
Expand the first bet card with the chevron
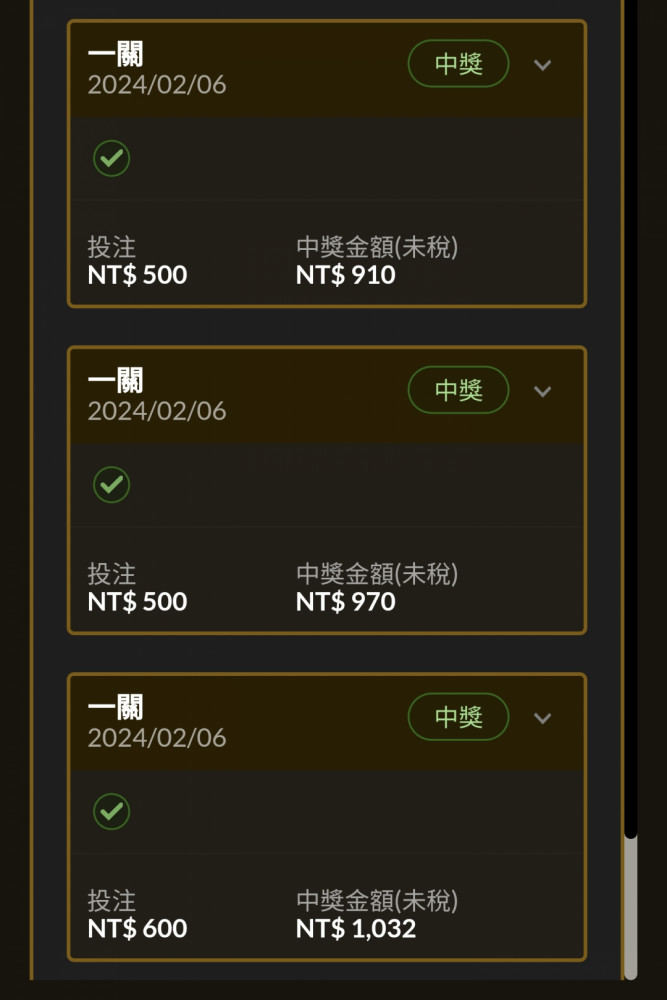click(x=543, y=65)
